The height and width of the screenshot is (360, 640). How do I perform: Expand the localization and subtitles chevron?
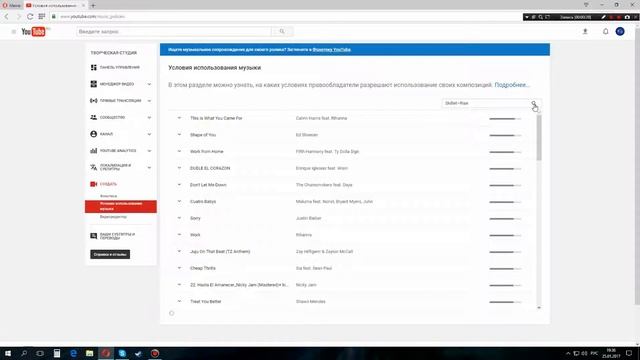tap(149, 168)
